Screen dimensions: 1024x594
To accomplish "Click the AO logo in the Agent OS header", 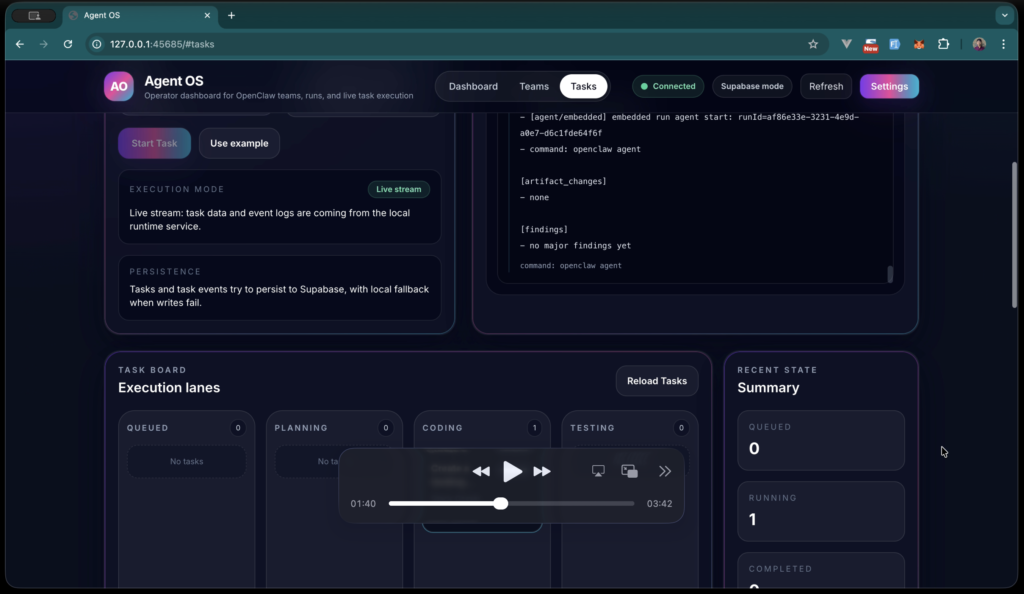I will coord(118,87).
